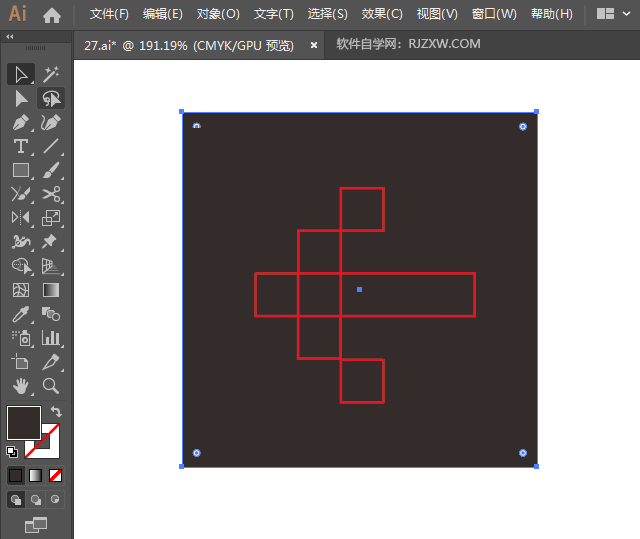Enable Draw Normal mode
Image resolution: width=640 pixels, height=539 pixels.
[x=16, y=499]
